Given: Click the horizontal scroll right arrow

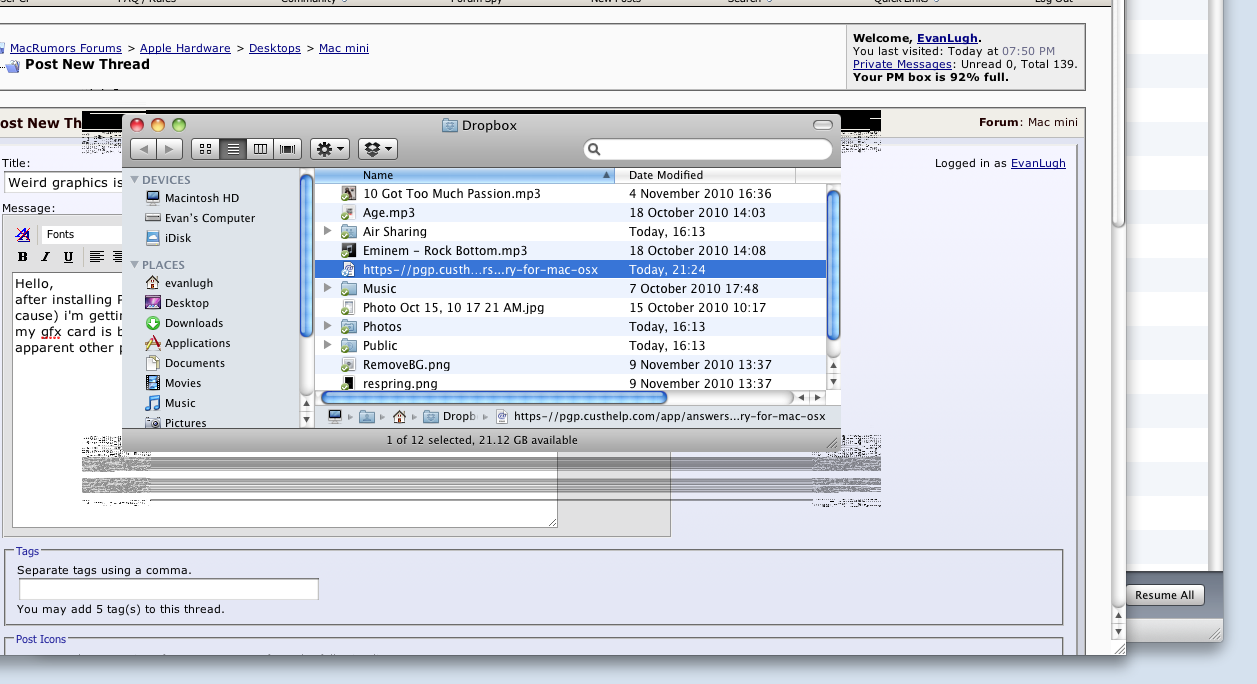Looking at the screenshot, I should [818, 398].
